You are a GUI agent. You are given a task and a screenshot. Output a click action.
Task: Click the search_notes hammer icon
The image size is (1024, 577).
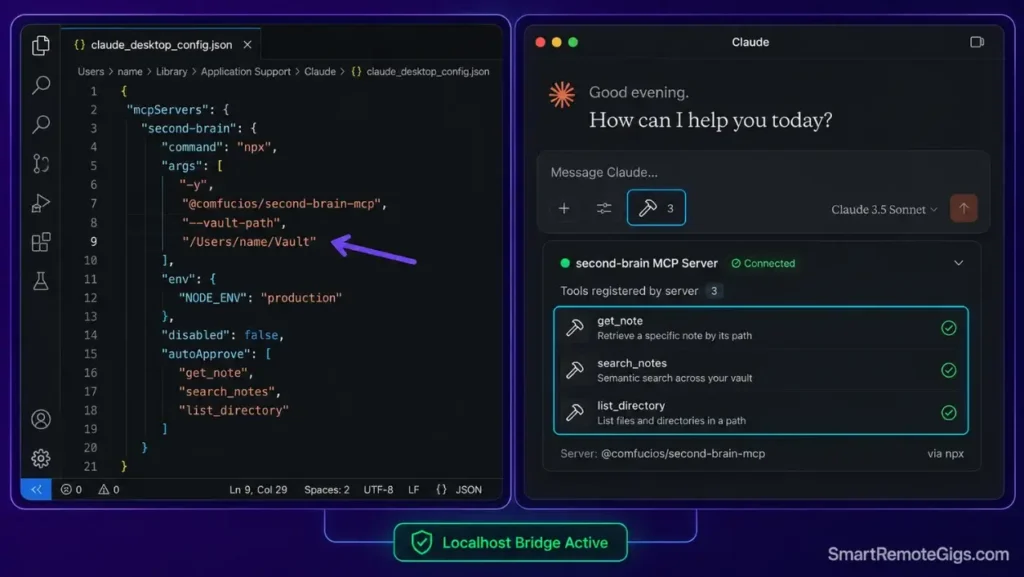[575, 370]
